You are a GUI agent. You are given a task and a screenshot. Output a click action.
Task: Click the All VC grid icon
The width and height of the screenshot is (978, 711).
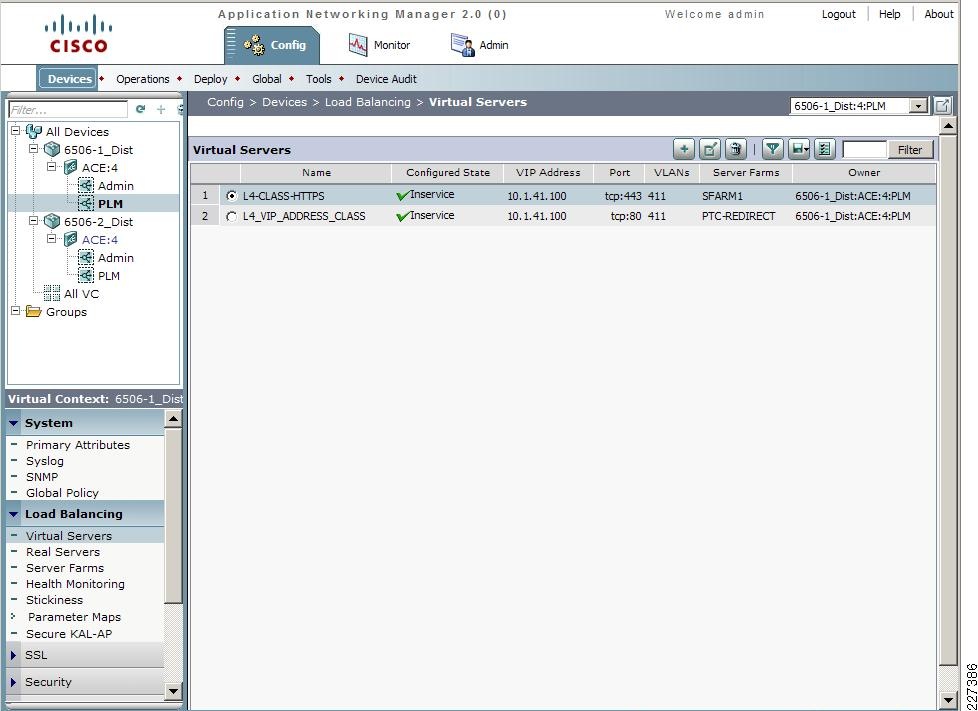[x=52, y=294]
